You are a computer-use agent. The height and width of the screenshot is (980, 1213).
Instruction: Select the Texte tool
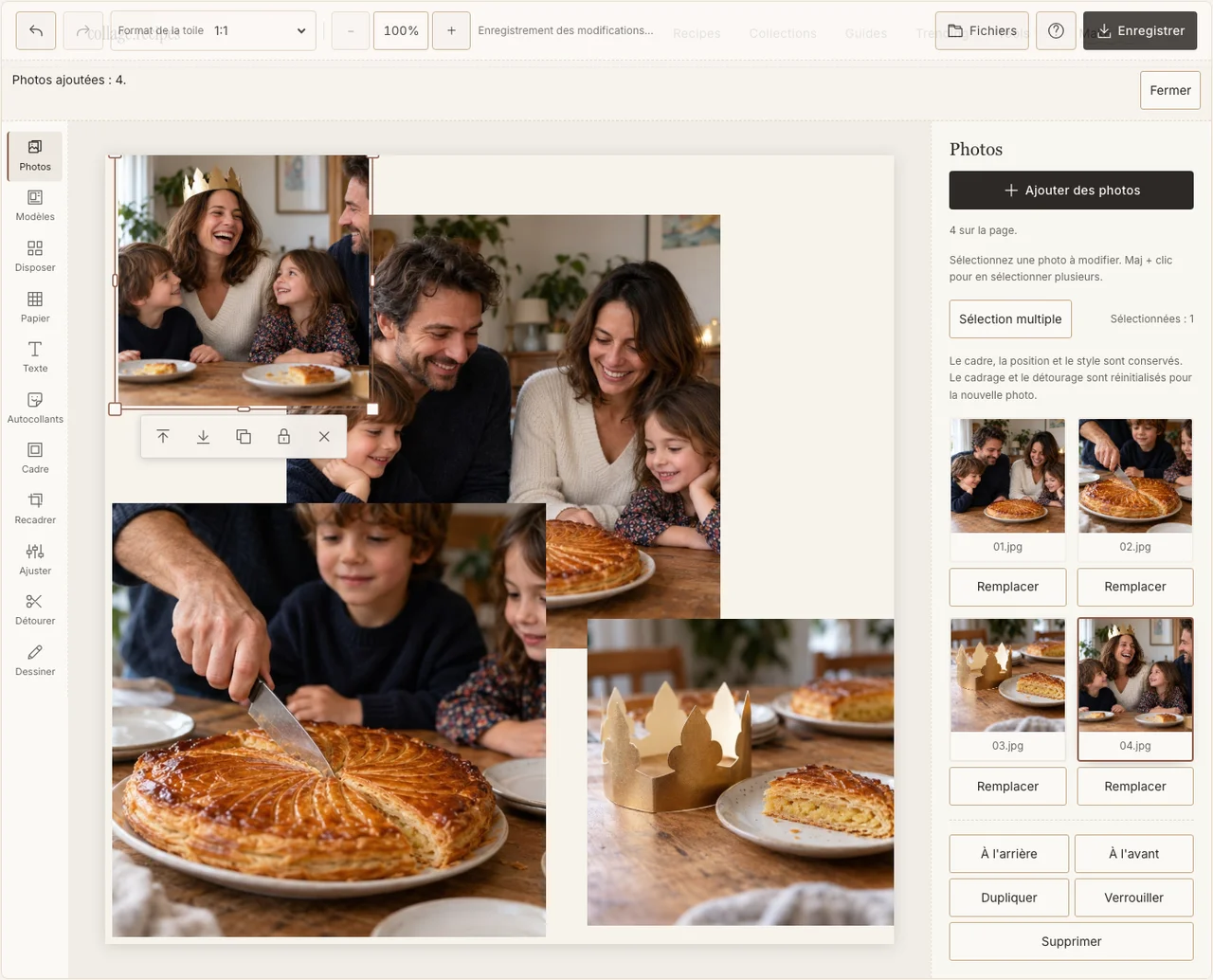[35, 357]
